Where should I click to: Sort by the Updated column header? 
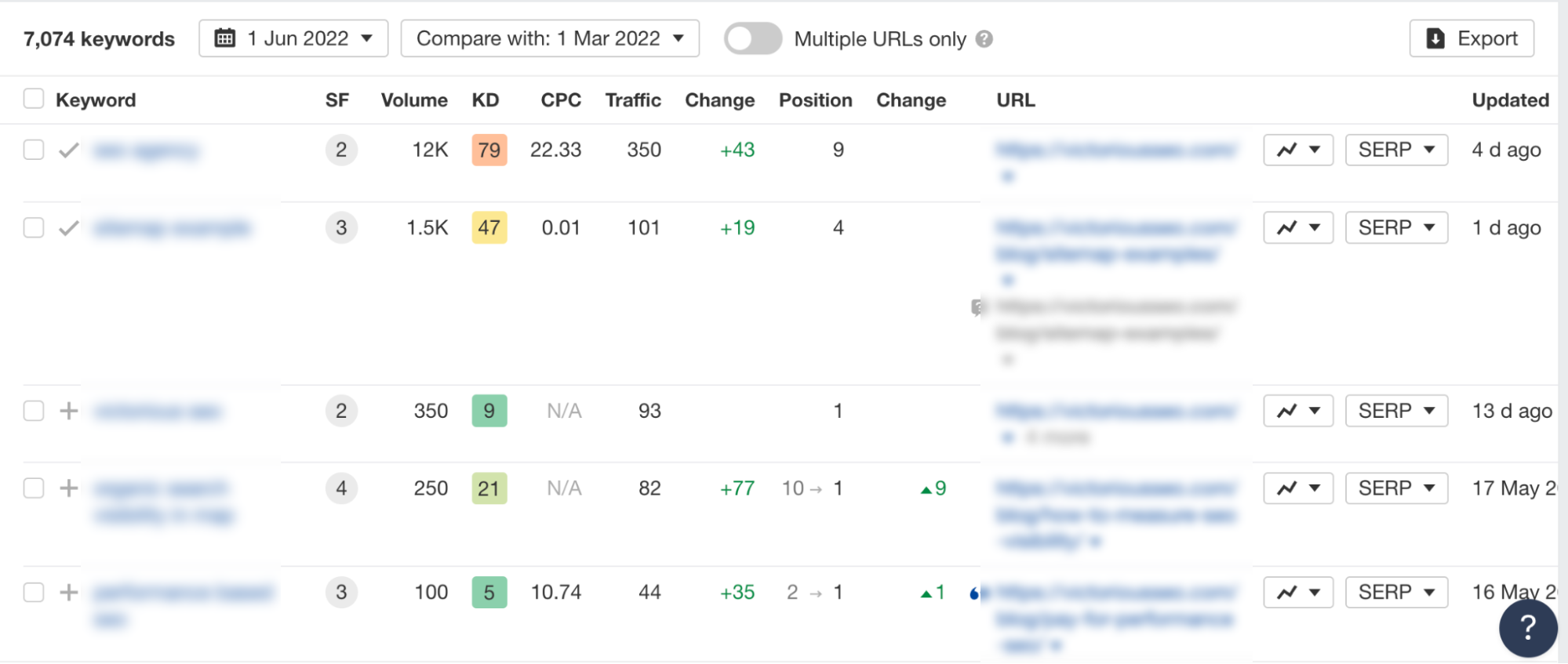point(1510,100)
